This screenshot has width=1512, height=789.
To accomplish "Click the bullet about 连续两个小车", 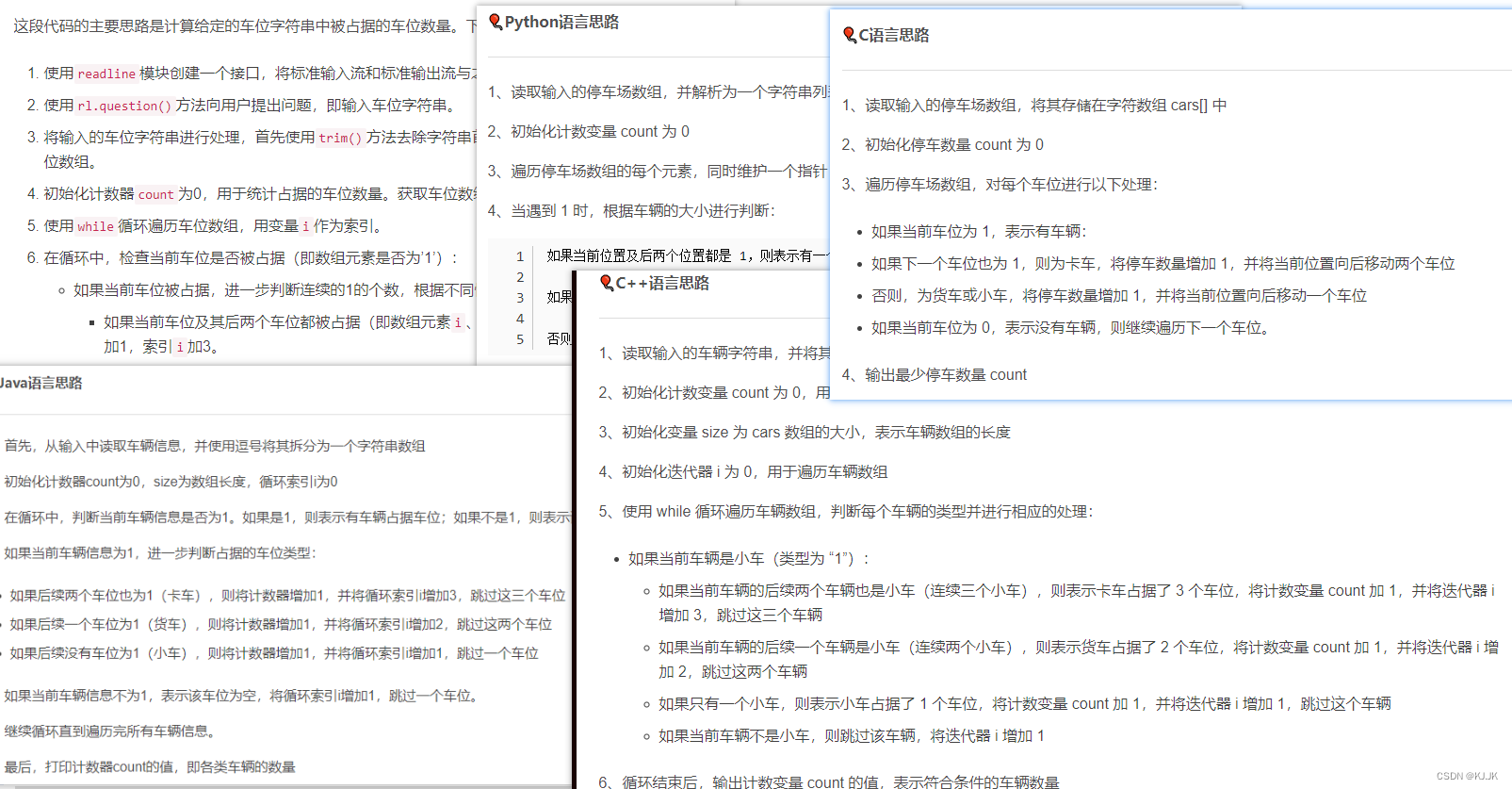I will click(x=1079, y=659).
